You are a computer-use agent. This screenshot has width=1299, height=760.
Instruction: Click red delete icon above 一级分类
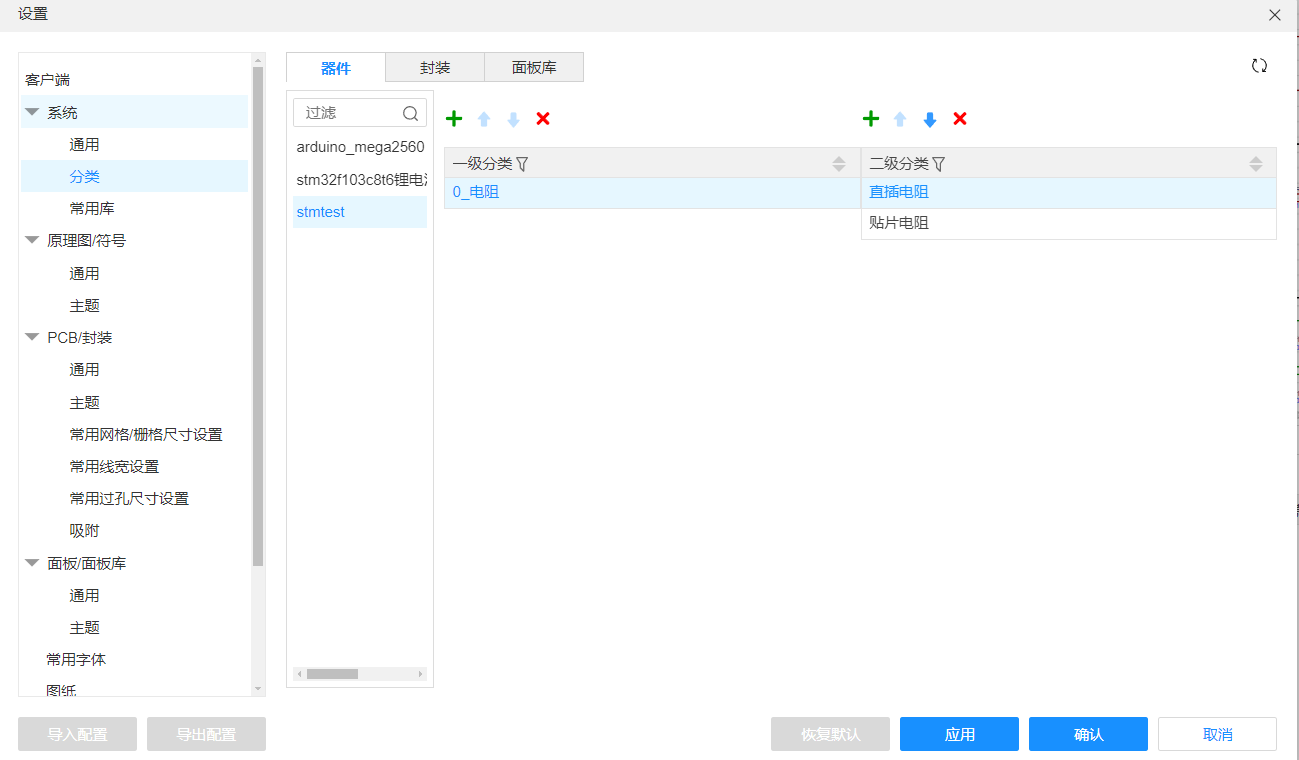(543, 119)
